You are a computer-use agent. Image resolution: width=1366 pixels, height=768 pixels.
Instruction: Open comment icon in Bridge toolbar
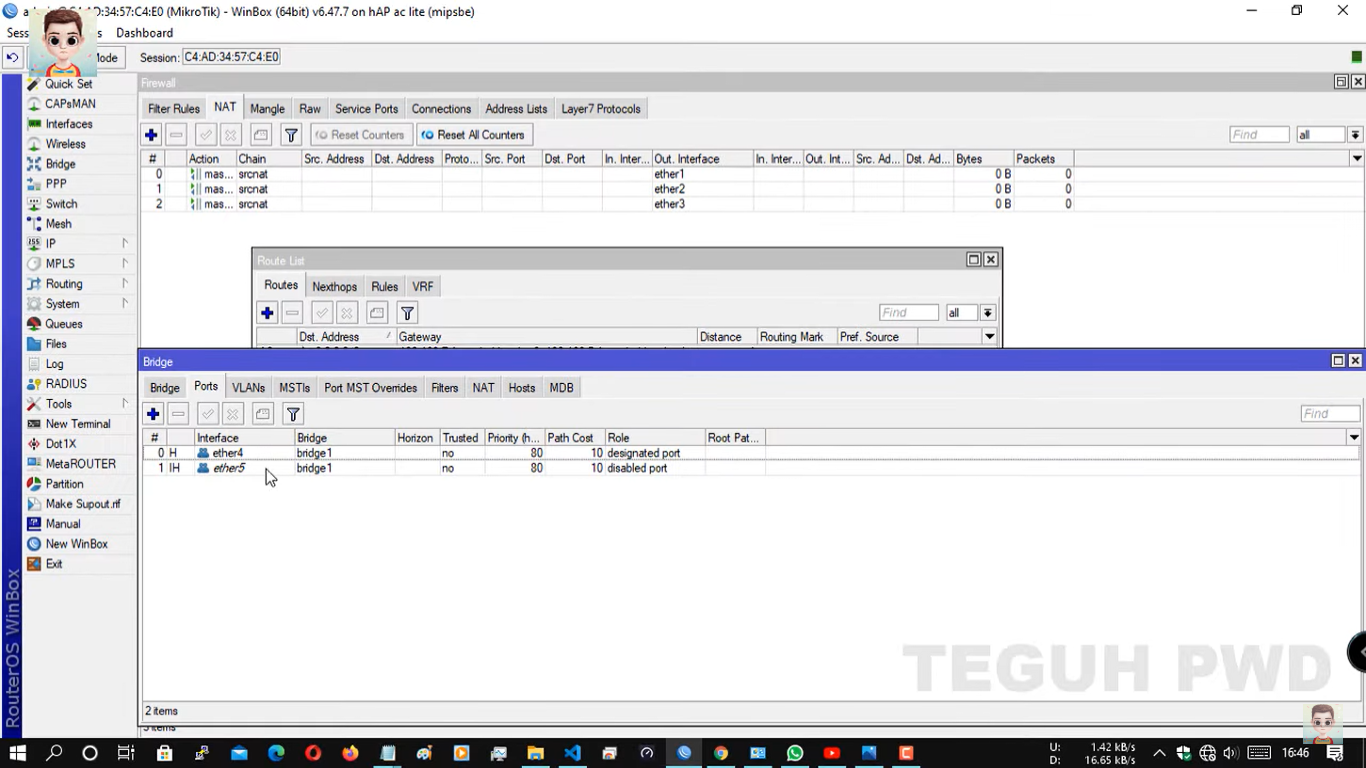coord(263,414)
